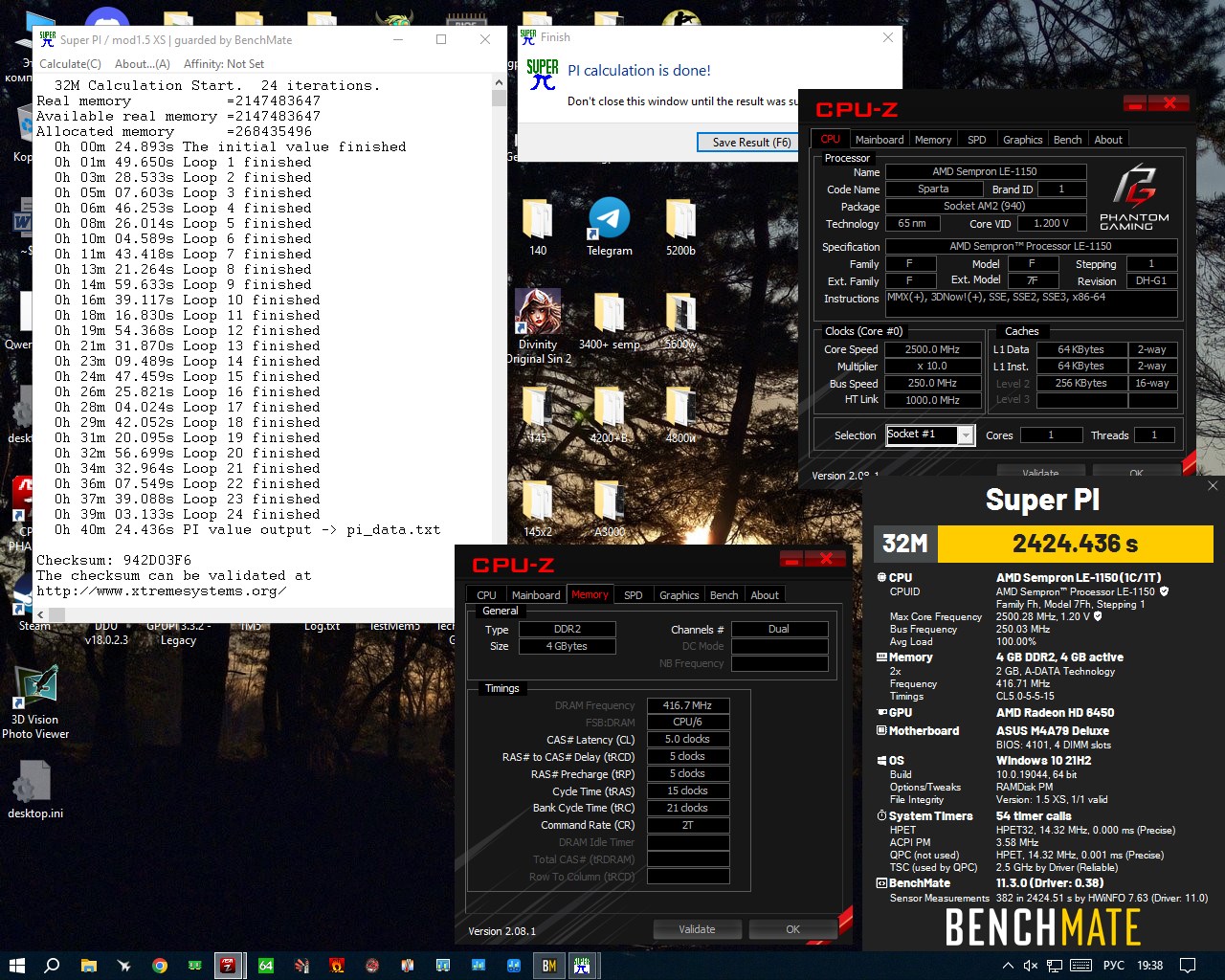Viewport: 1225px width, 980px height.
Task: Open File Explorer from the taskbar
Action: [x=88, y=965]
